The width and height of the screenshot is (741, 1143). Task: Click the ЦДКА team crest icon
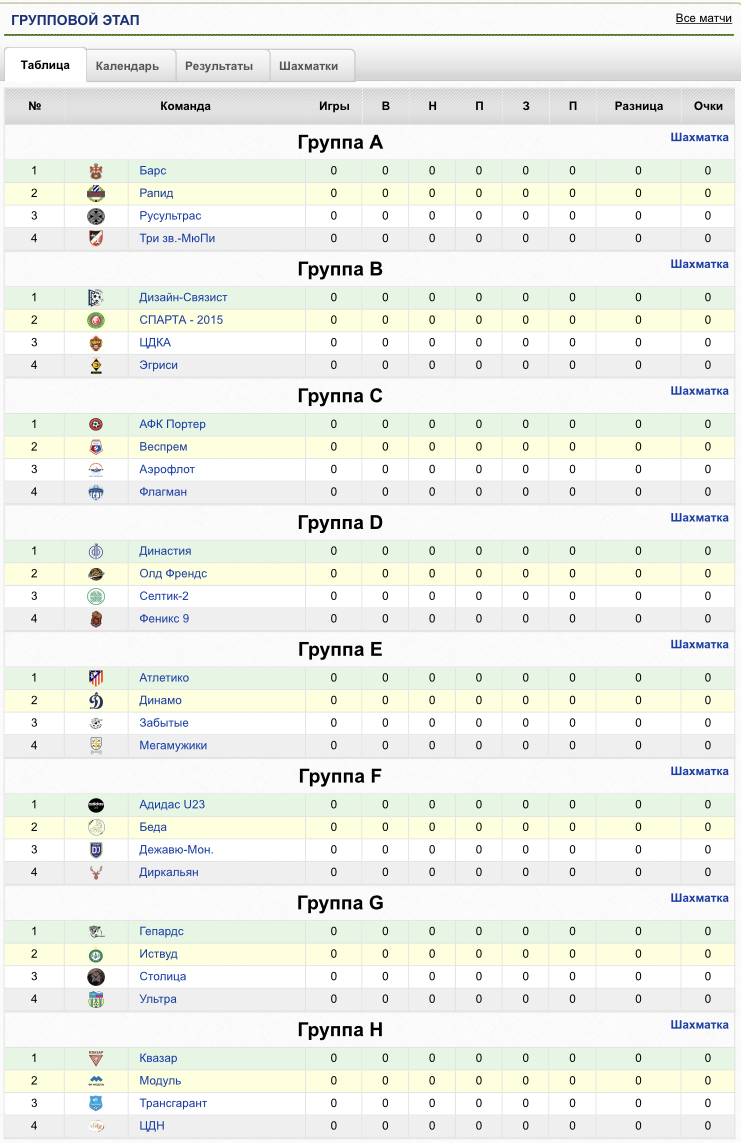click(96, 343)
